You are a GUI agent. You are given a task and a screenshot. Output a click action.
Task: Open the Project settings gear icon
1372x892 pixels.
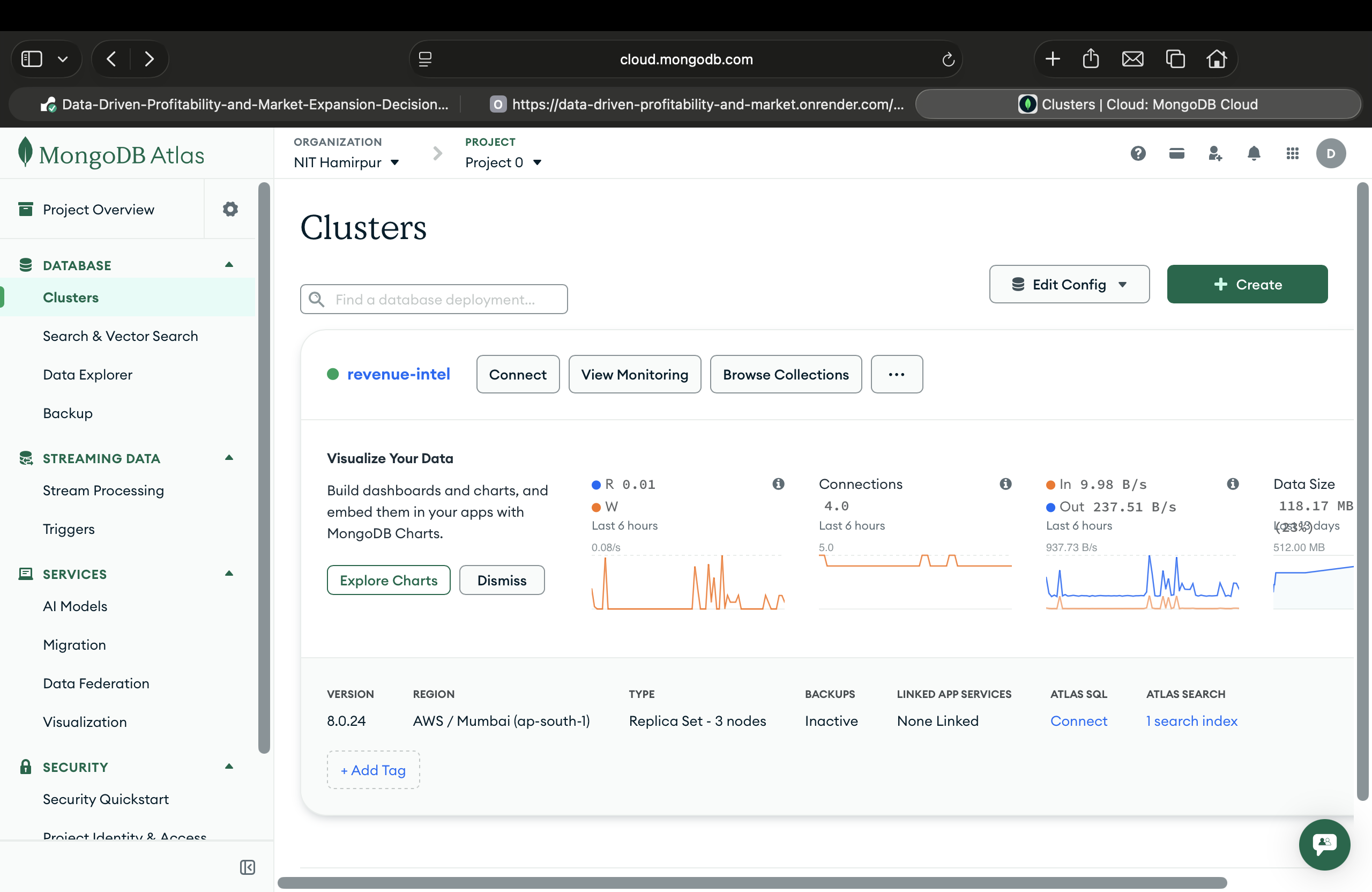(230, 209)
